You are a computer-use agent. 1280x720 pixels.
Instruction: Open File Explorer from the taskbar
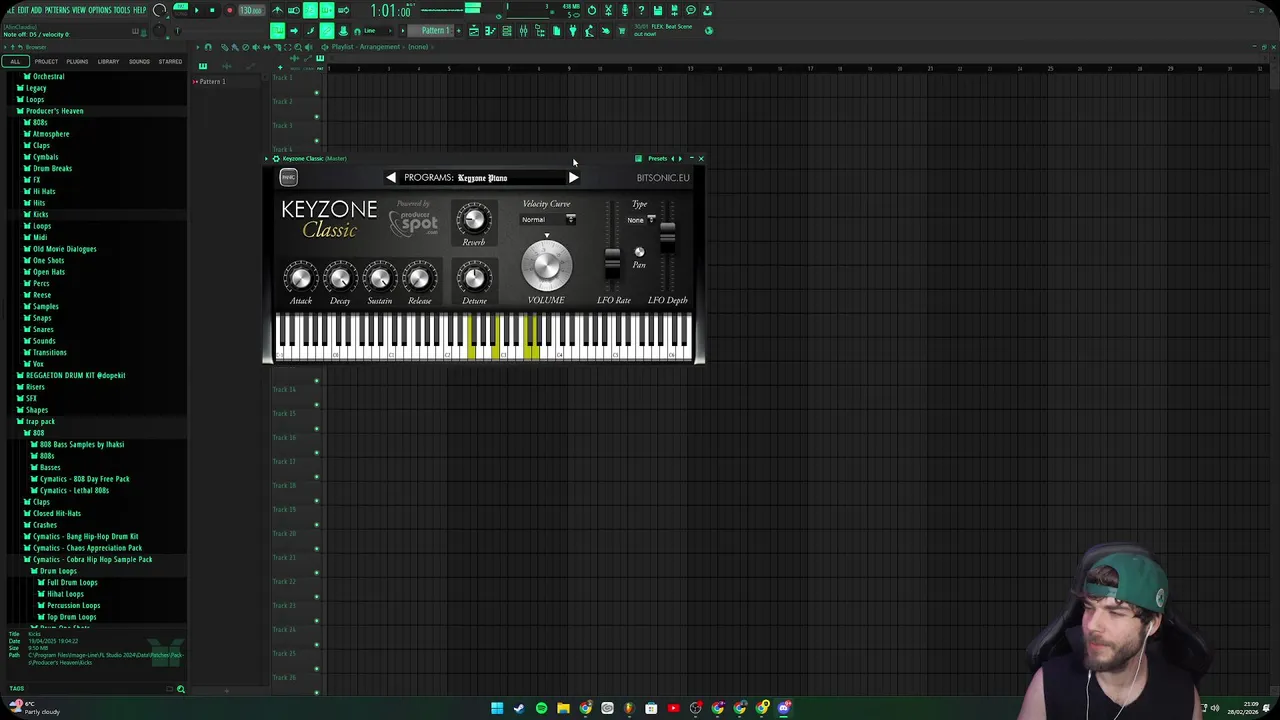click(563, 708)
